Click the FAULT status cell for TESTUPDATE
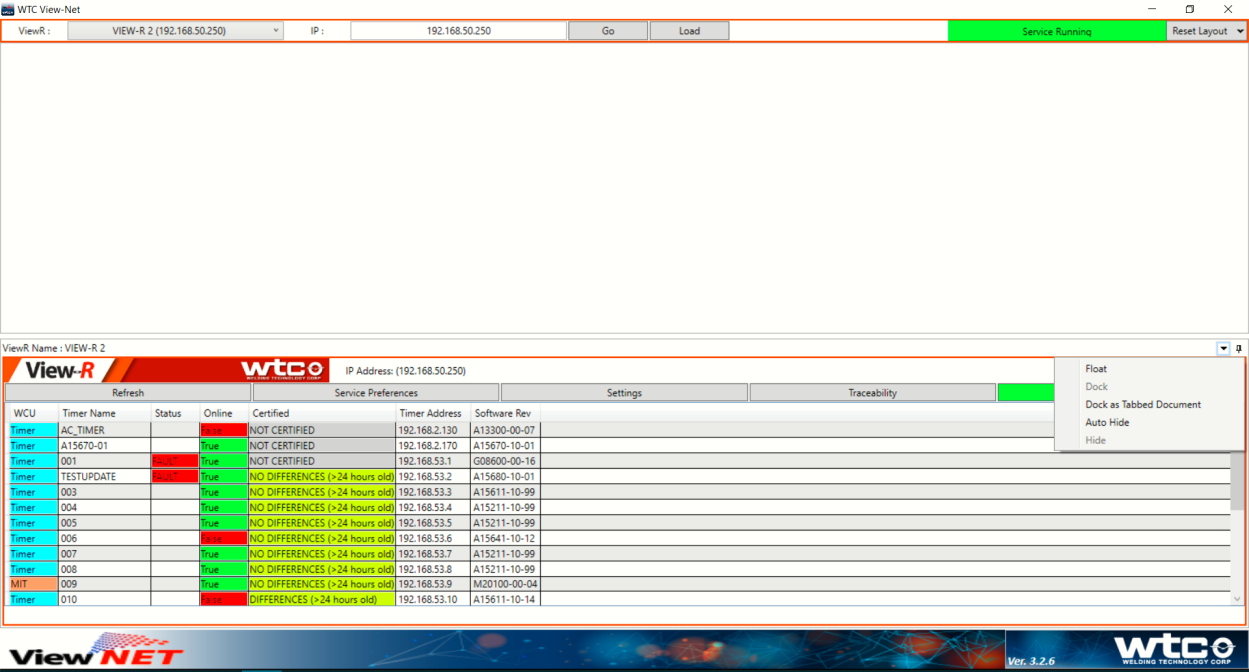This screenshot has height=672, width=1249. (x=175, y=477)
